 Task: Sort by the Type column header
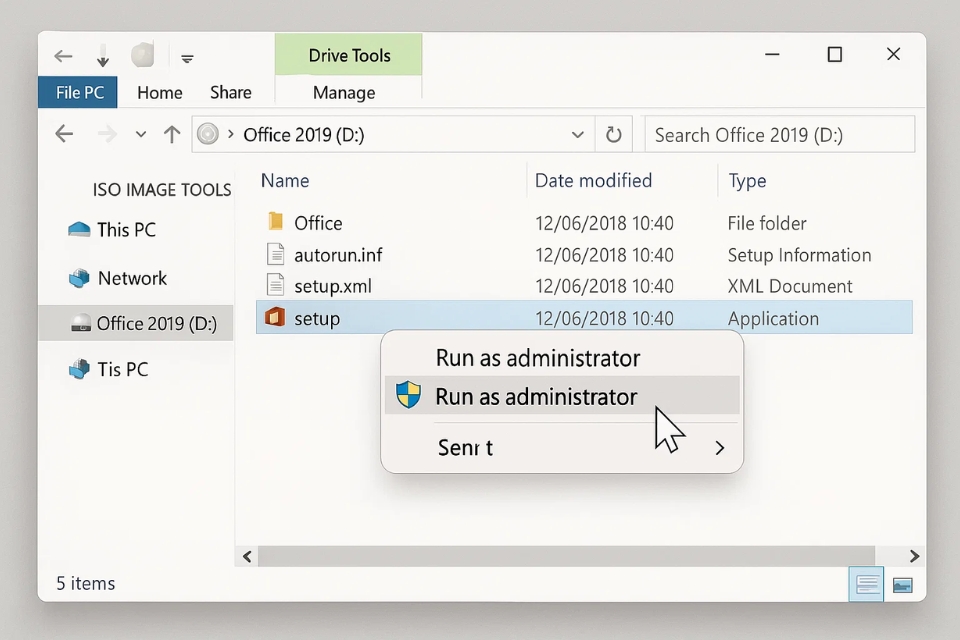747,181
